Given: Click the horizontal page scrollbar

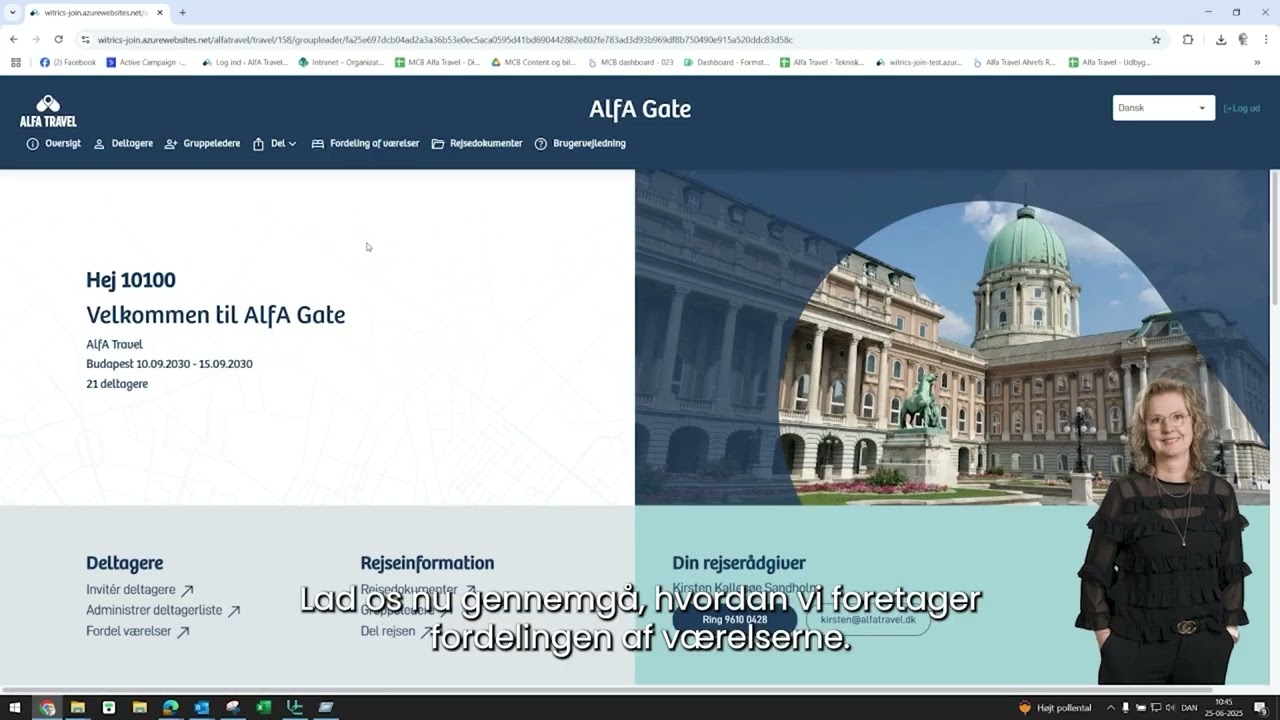Looking at the screenshot, I should (606, 689).
